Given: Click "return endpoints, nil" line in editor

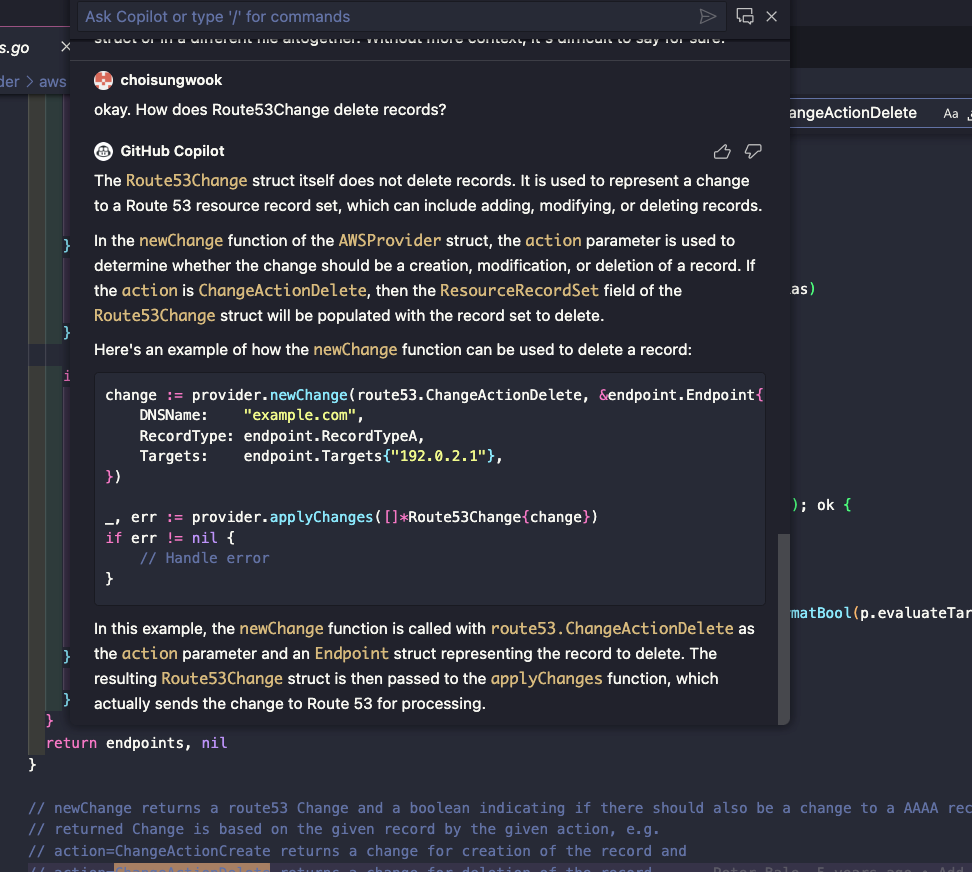Looking at the screenshot, I should (136, 743).
